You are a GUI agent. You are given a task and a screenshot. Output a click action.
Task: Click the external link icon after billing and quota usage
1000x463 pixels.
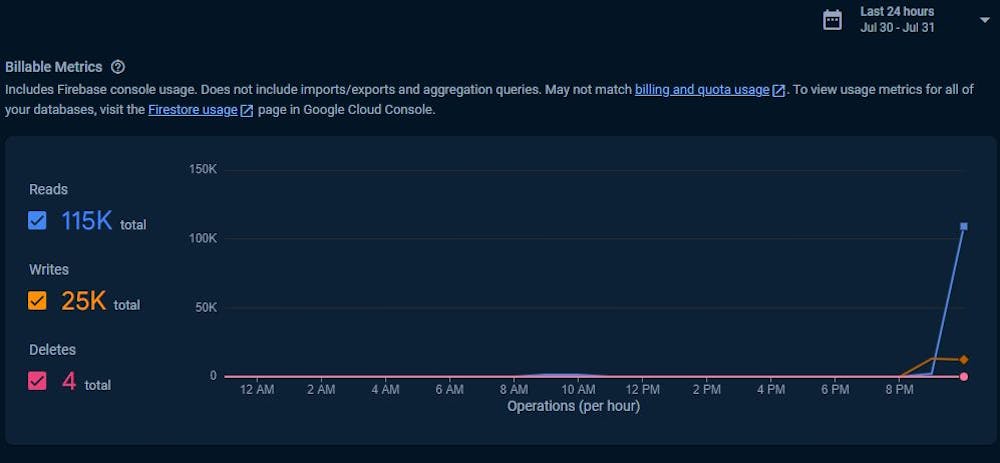[x=778, y=91]
